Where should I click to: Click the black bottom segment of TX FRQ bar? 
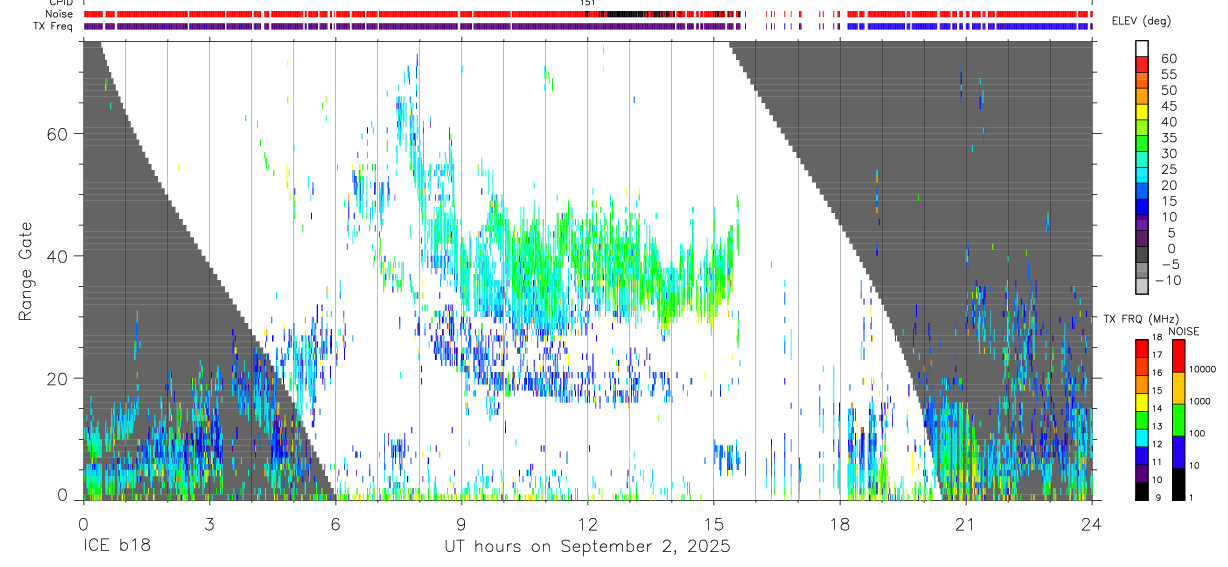tap(1141, 491)
